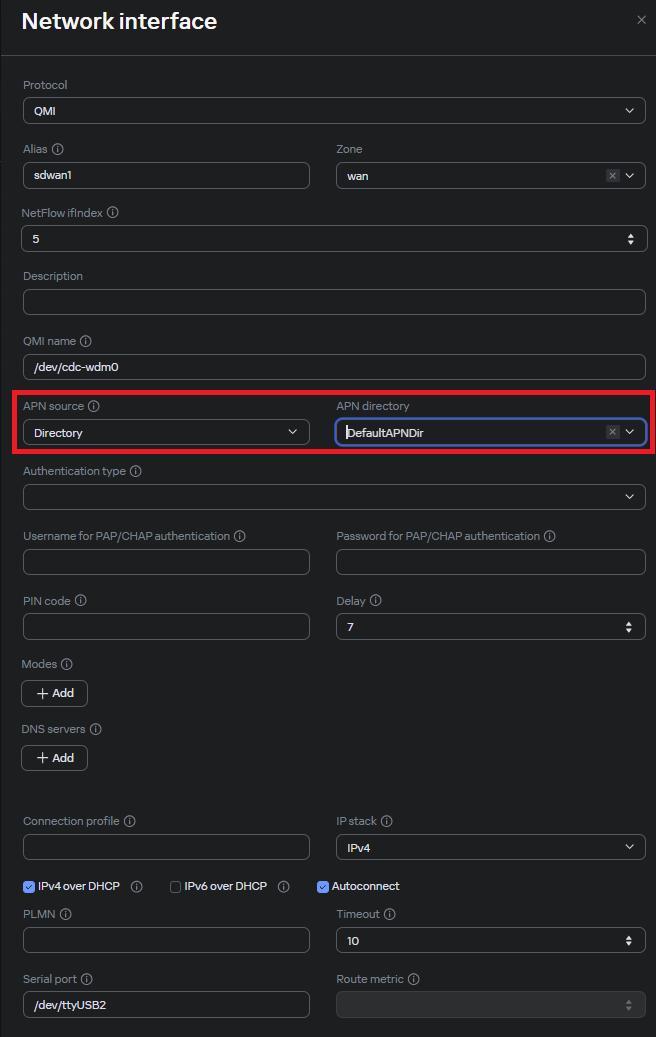Expand the APN source dropdown
This screenshot has height=1037, width=656.
tap(166, 432)
